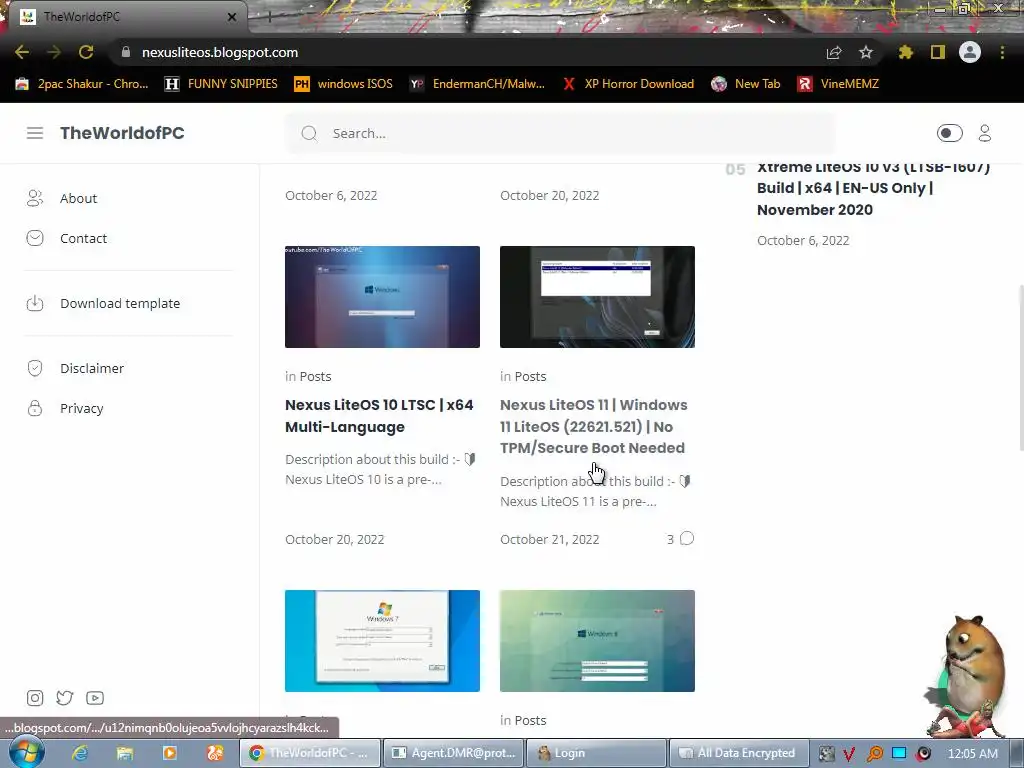Click the search magnifier icon
The image size is (1024, 768).
(309, 133)
